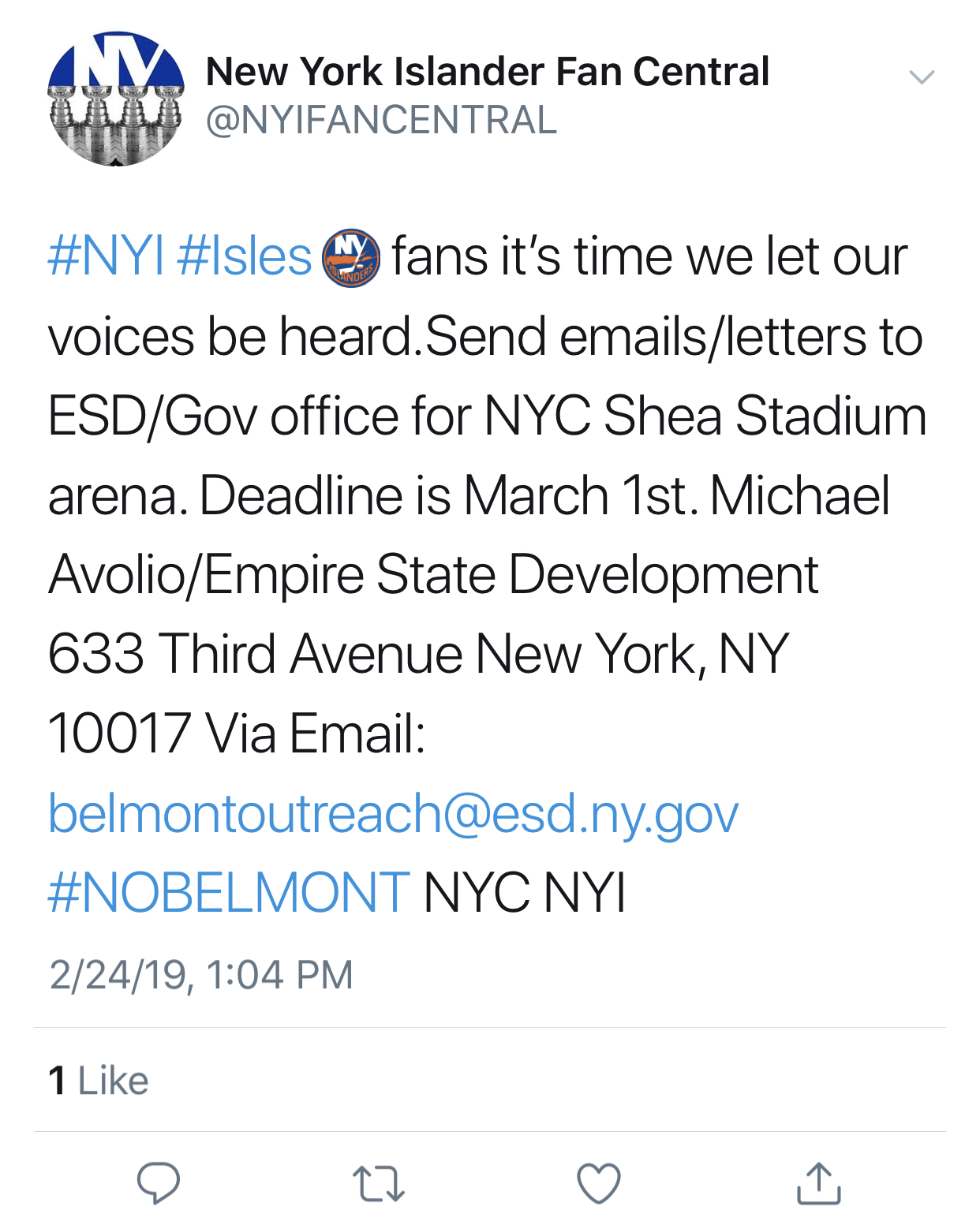The image size is (980, 1232).
Task: Click the Islanders logo emoji after #Isles
Action: click(351, 258)
